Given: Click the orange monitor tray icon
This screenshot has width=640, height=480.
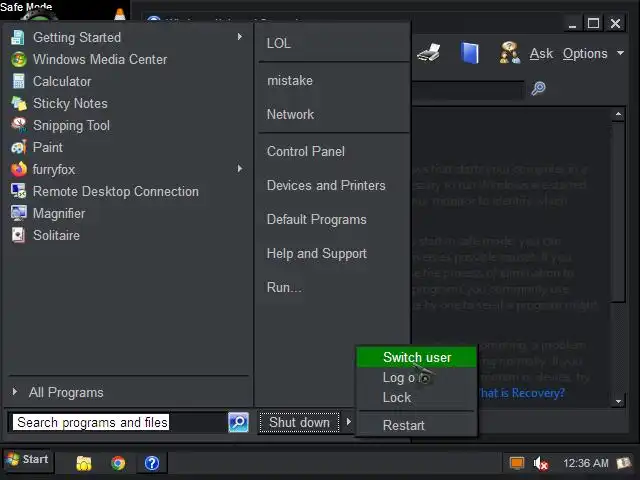Looking at the screenshot, I should pos(517,463).
